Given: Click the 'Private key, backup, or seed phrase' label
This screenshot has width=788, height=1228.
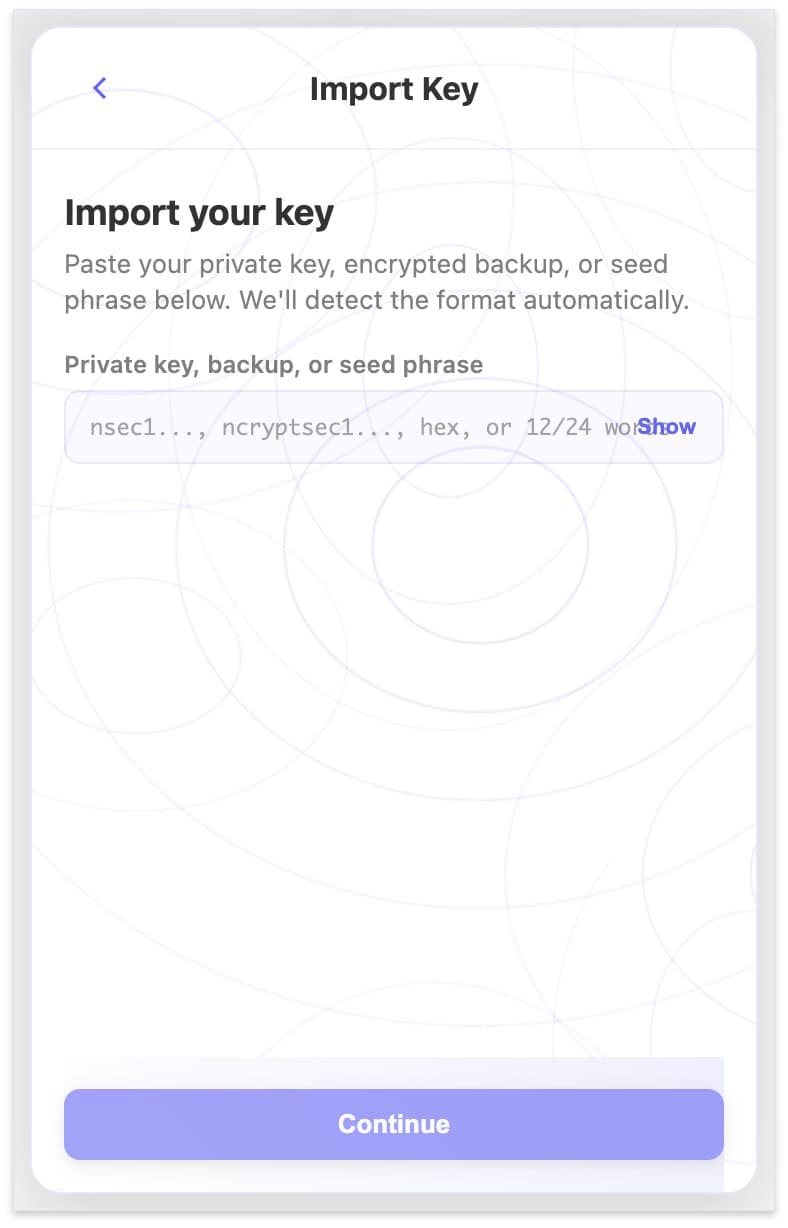Looking at the screenshot, I should tap(272, 364).
